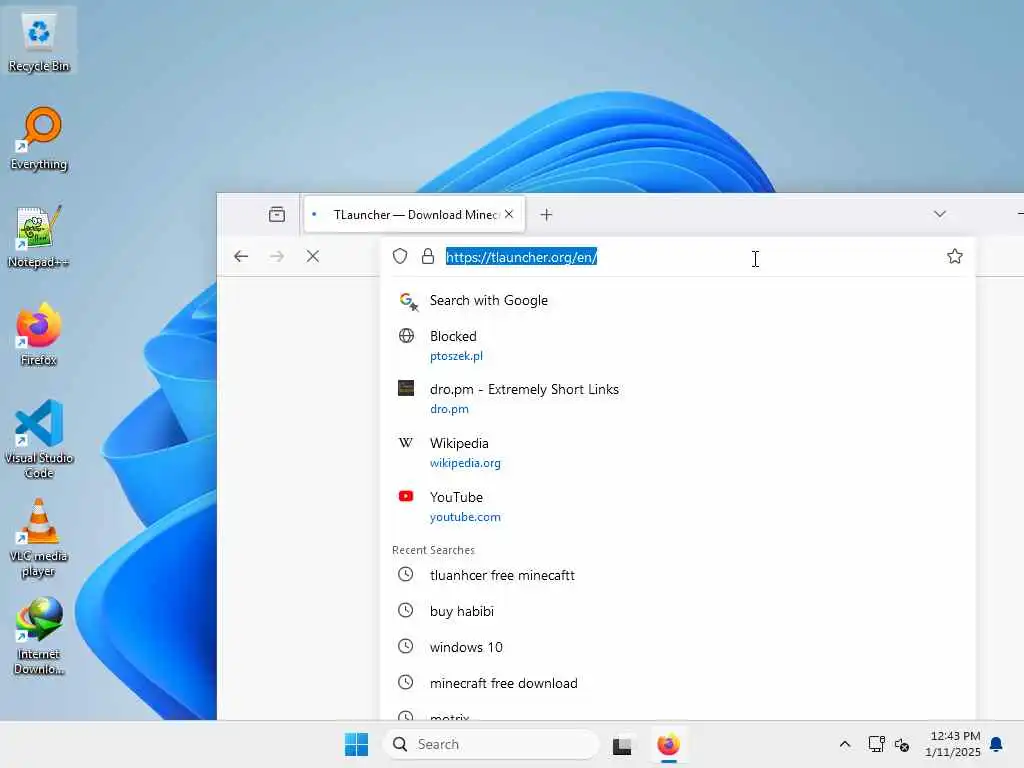Open Firefox View recent browsing icon

click(x=277, y=214)
